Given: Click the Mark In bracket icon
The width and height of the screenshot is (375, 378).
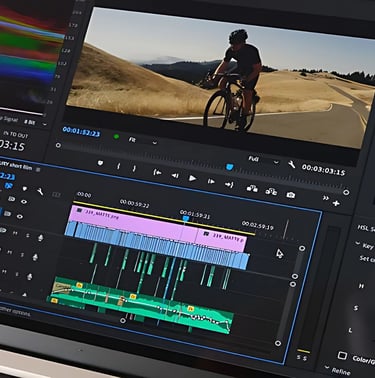Looking at the screenshot, I should click(118, 166).
